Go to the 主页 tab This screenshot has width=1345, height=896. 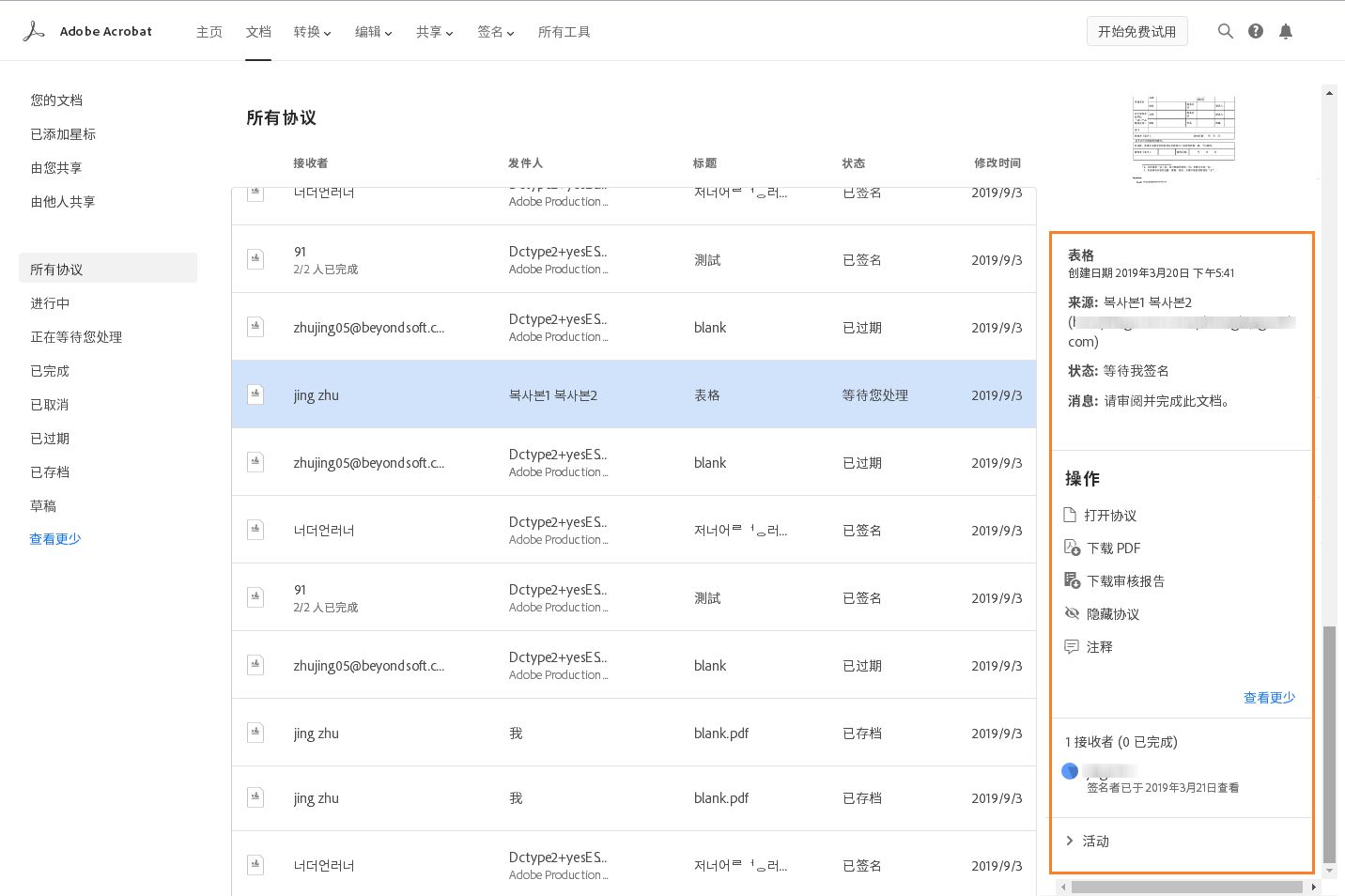pos(209,32)
